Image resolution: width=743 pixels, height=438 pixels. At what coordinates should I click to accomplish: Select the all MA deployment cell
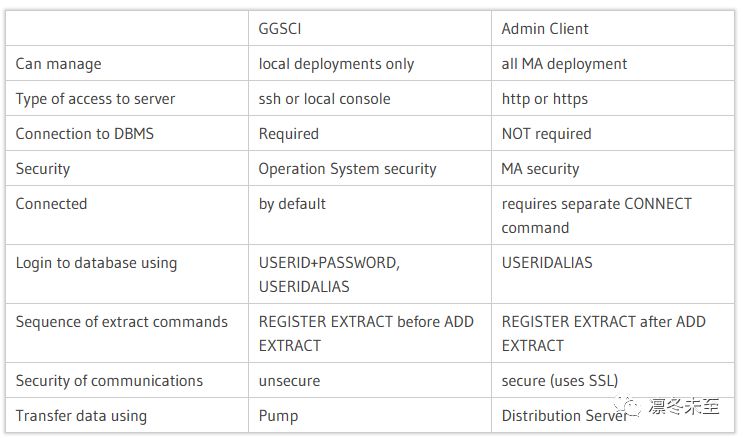[564, 64]
